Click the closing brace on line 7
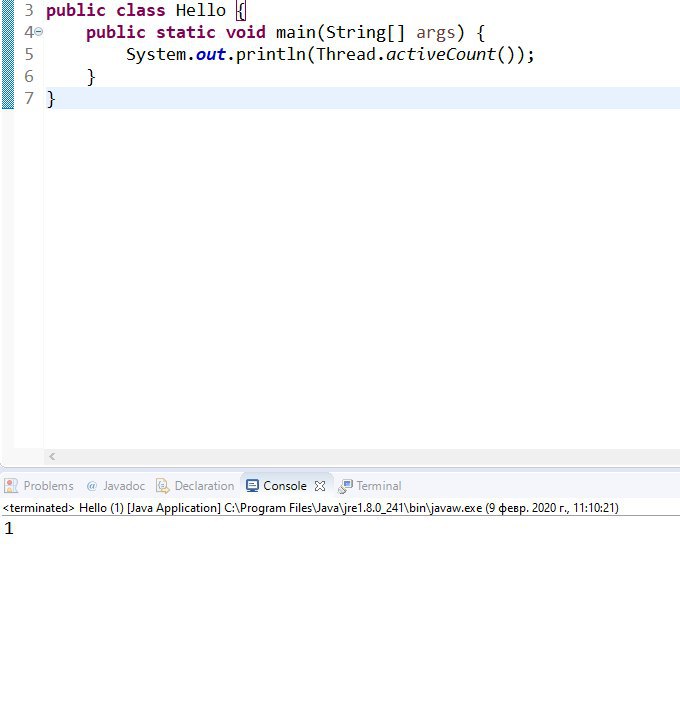This screenshot has height=708, width=680. point(51,98)
